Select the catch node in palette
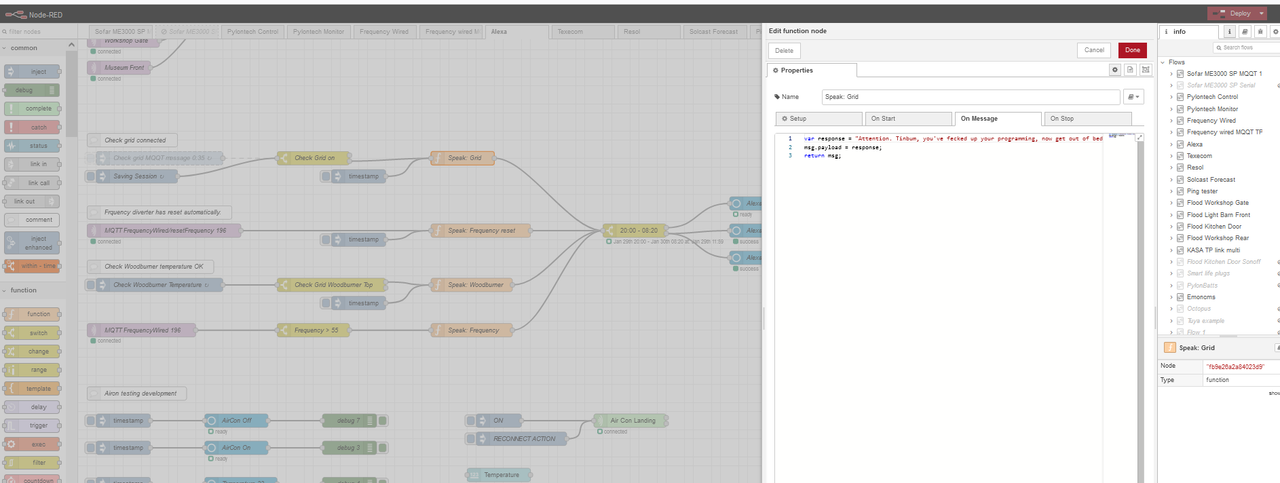1280x483 pixels. 34,127
